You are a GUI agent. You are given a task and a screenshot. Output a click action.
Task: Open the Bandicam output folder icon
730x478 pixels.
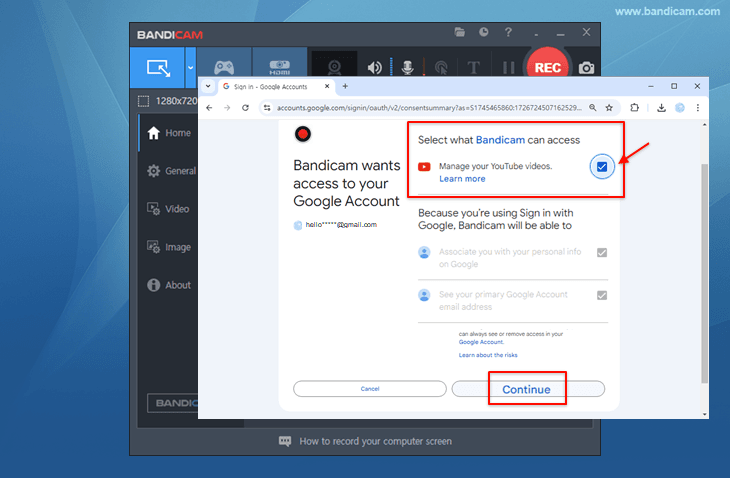pos(460,33)
